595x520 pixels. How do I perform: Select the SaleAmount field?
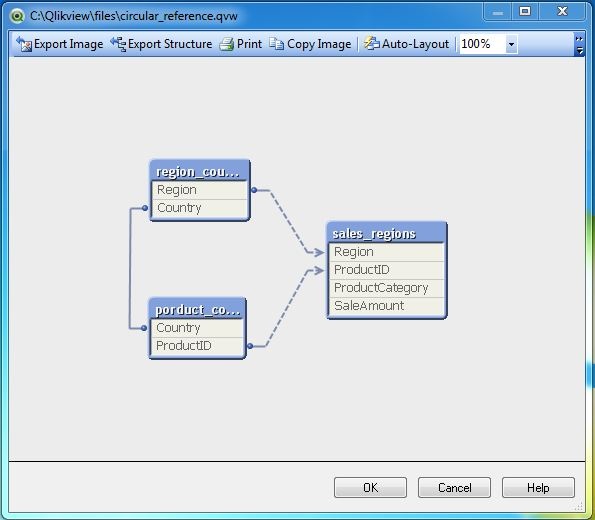pyautogui.click(x=387, y=306)
